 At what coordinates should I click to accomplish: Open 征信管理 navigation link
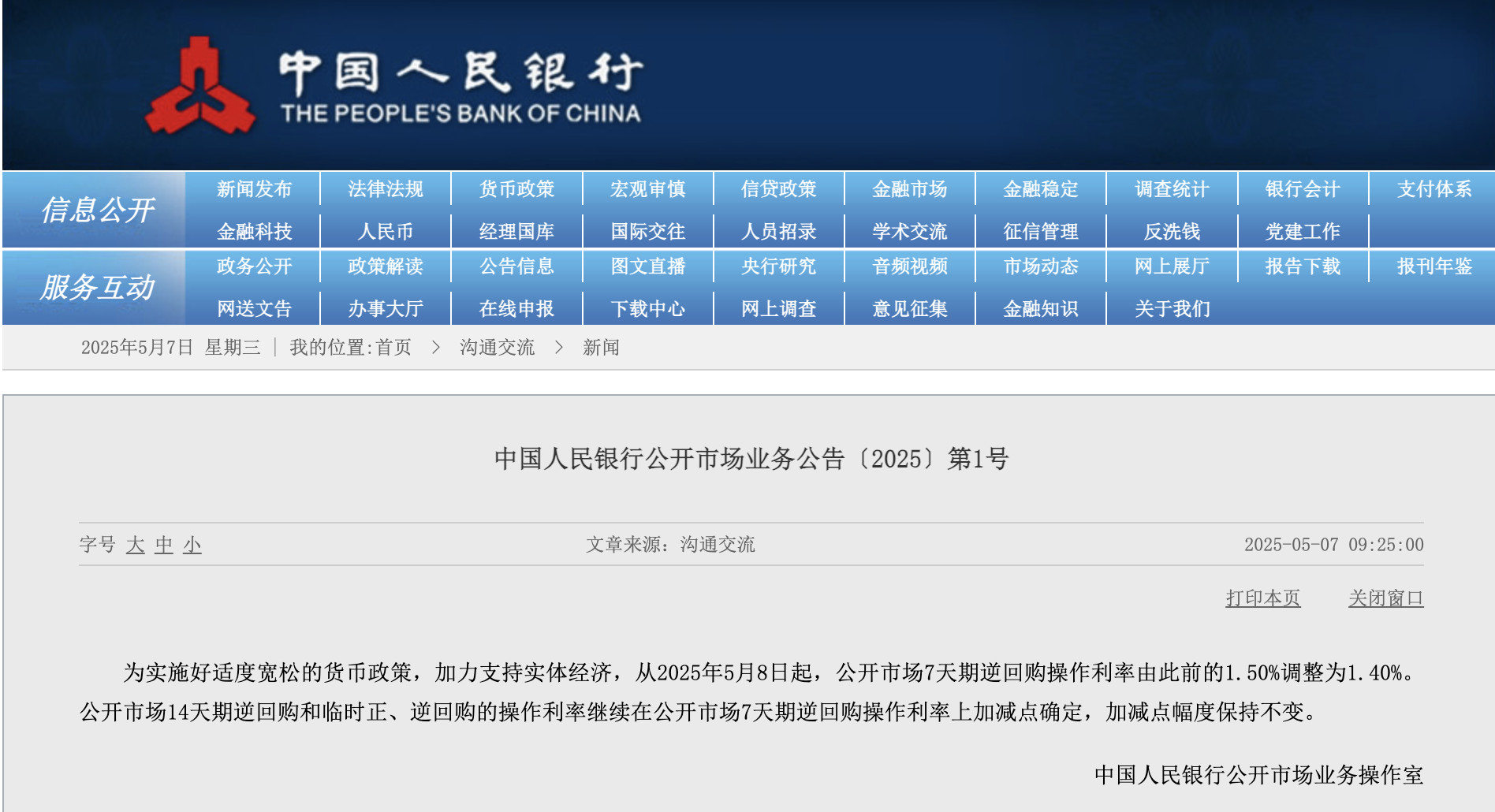(x=1040, y=232)
